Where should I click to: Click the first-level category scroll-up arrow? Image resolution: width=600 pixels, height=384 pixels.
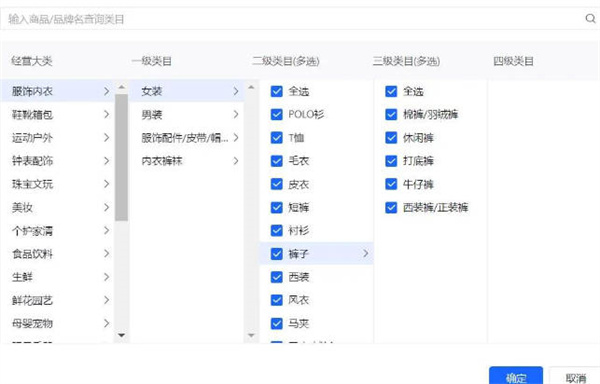click(251, 87)
